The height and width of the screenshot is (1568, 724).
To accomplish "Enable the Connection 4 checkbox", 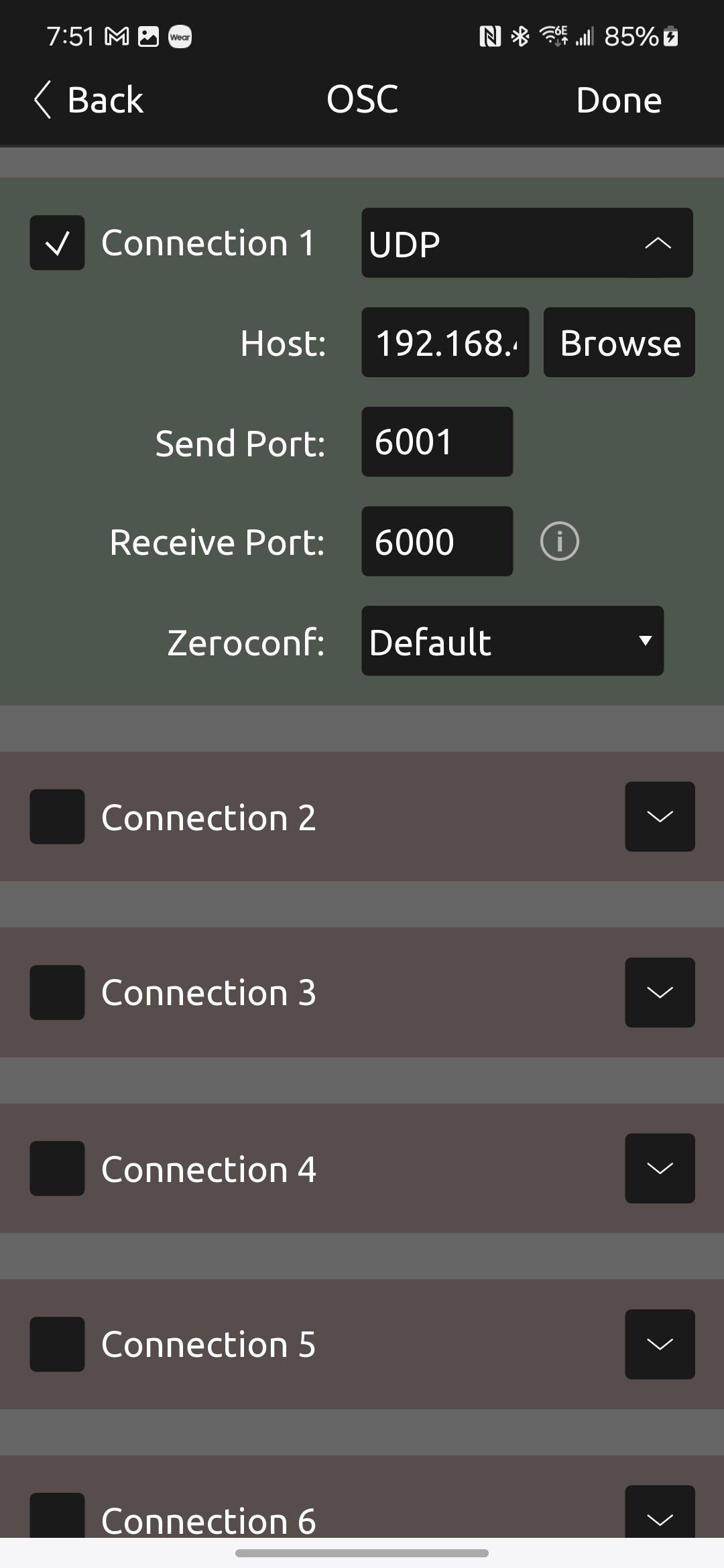I will click(57, 1168).
